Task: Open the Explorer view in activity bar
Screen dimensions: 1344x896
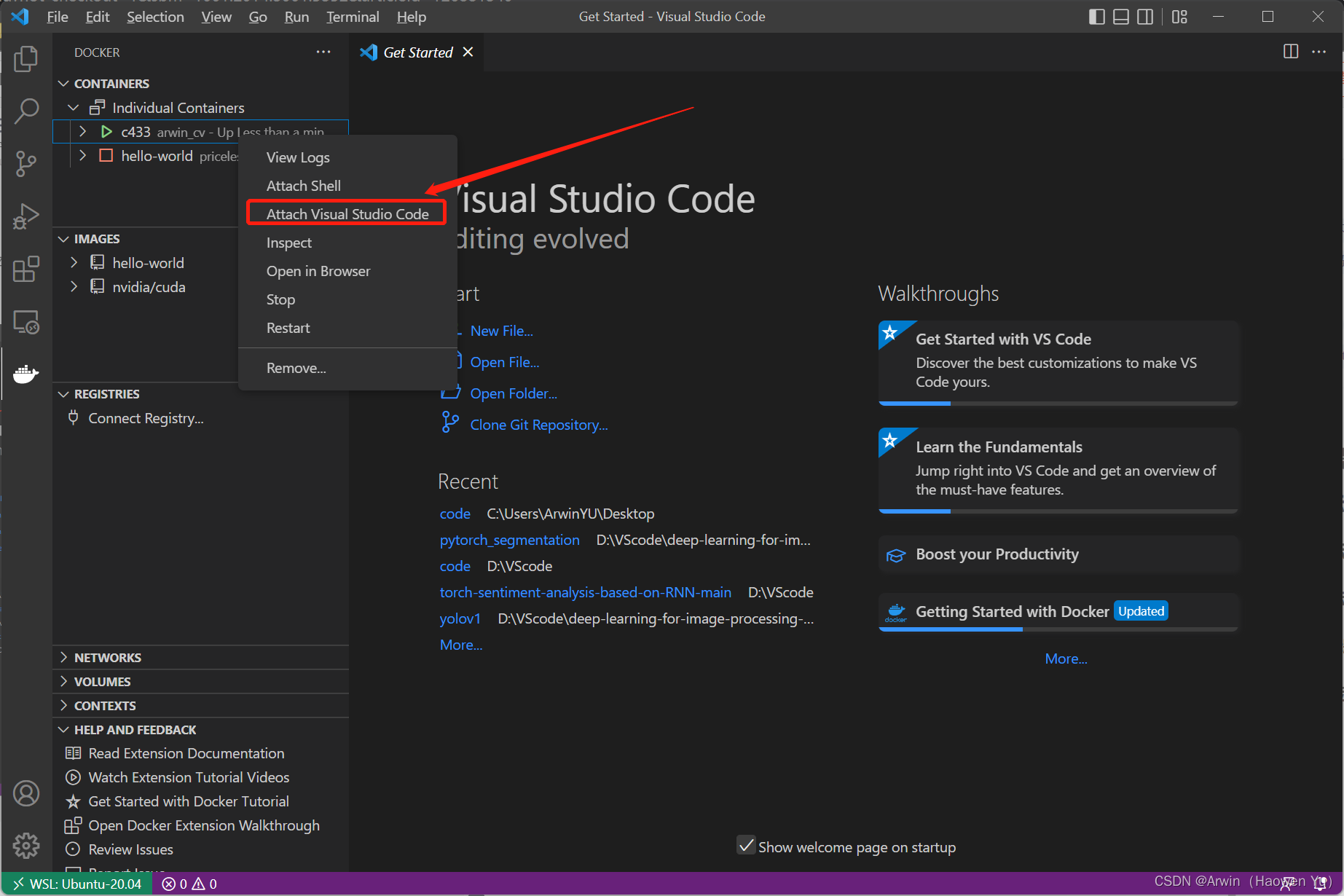Action: (x=26, y=59)
